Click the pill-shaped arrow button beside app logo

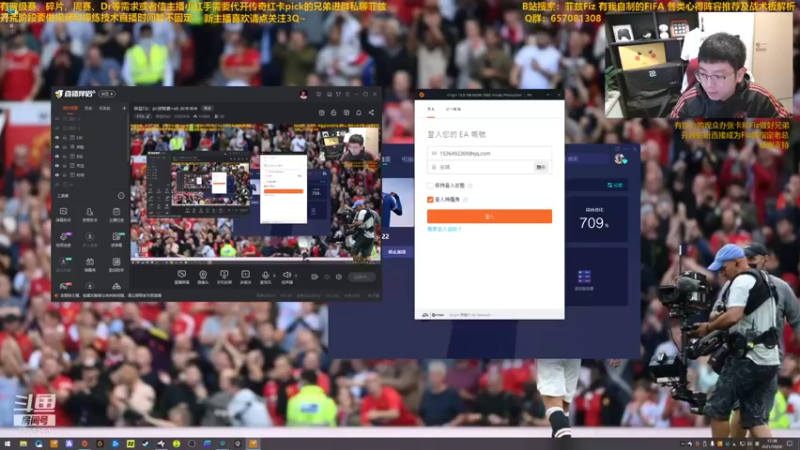(107, 94)
